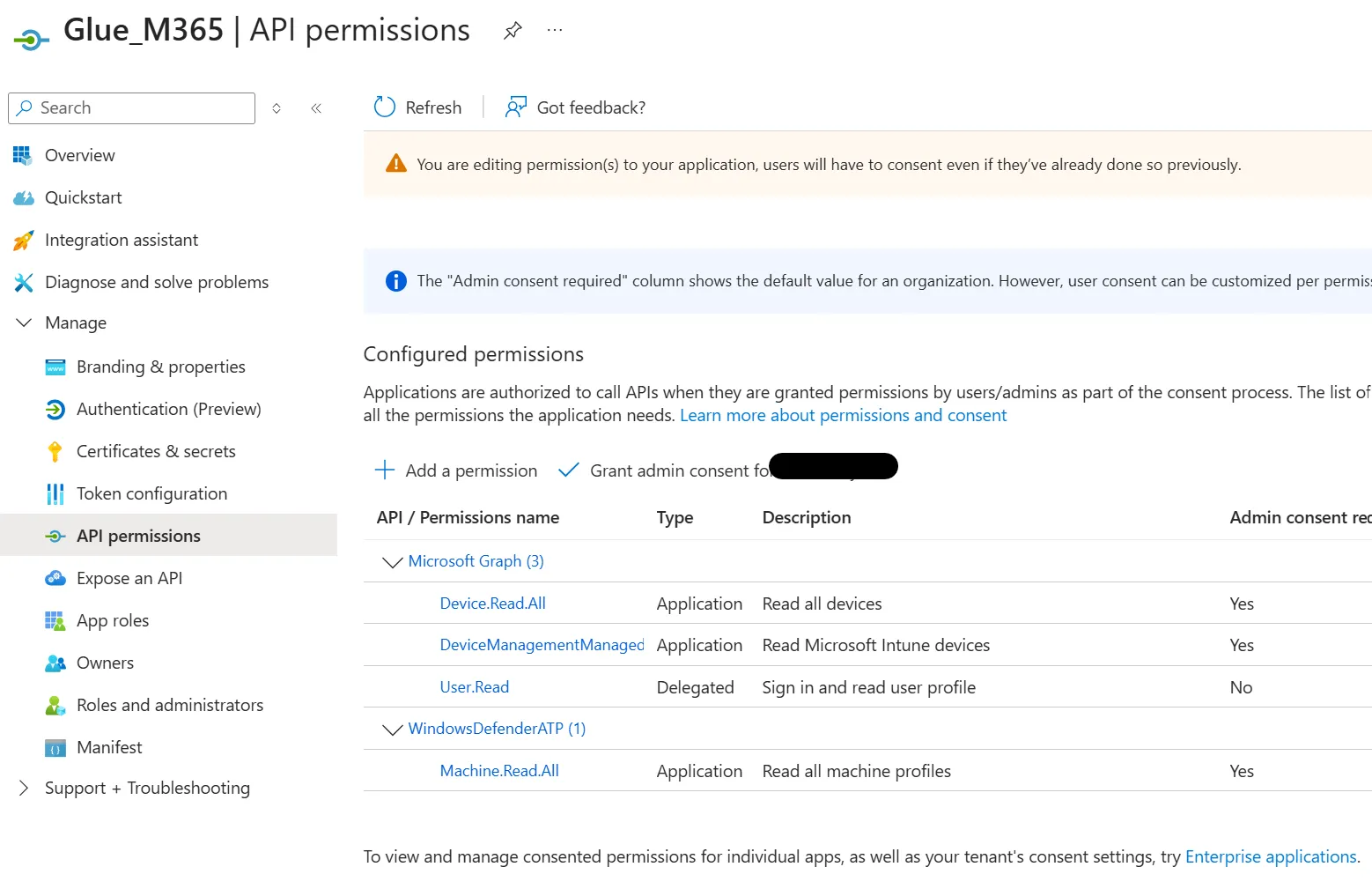Click the Certificates & secrets key icon
The image size is (1372, 889).
click(x=55, y=450)
